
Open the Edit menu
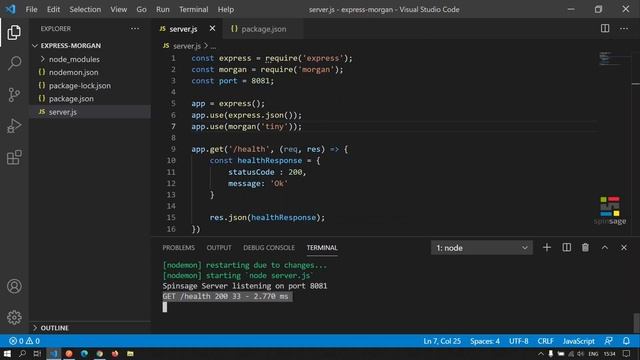coord(53,9)
